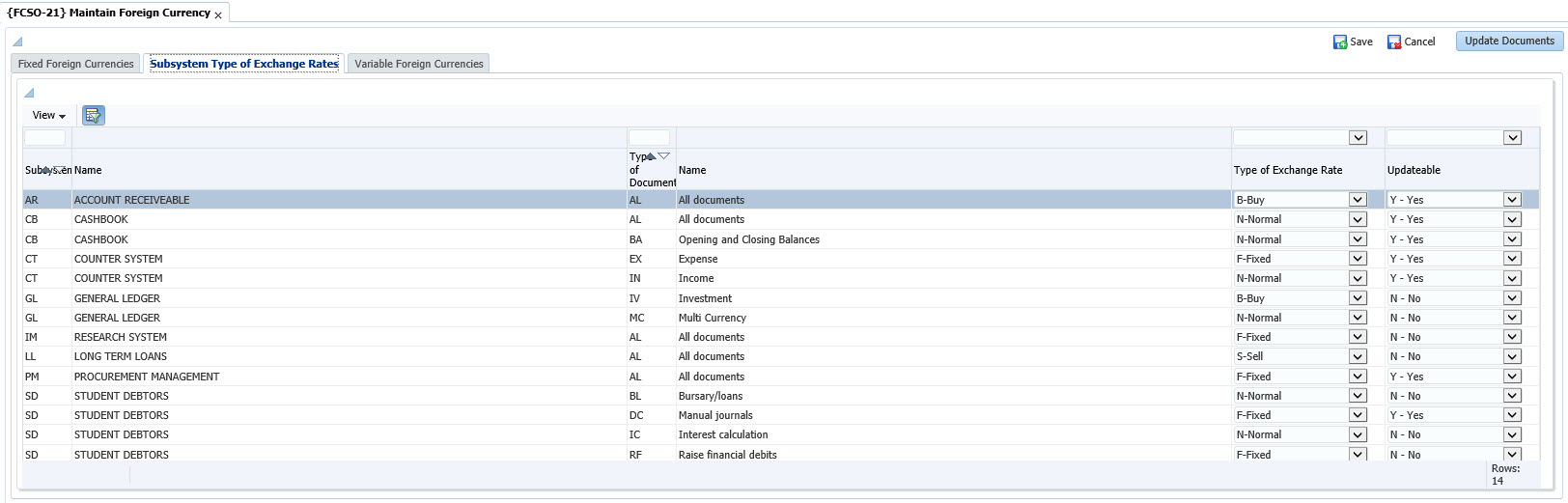Open exchange rate dropdown for Interest calculation row
Viewport: 1568px width, 503px height.
click(1358, 434)
